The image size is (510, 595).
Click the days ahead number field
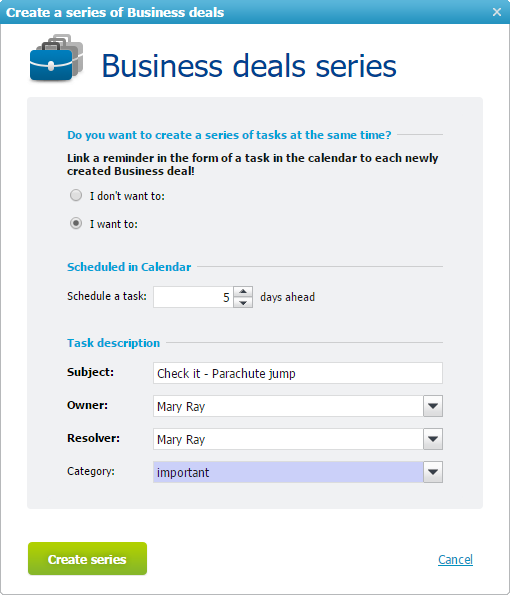click(193, 297)
